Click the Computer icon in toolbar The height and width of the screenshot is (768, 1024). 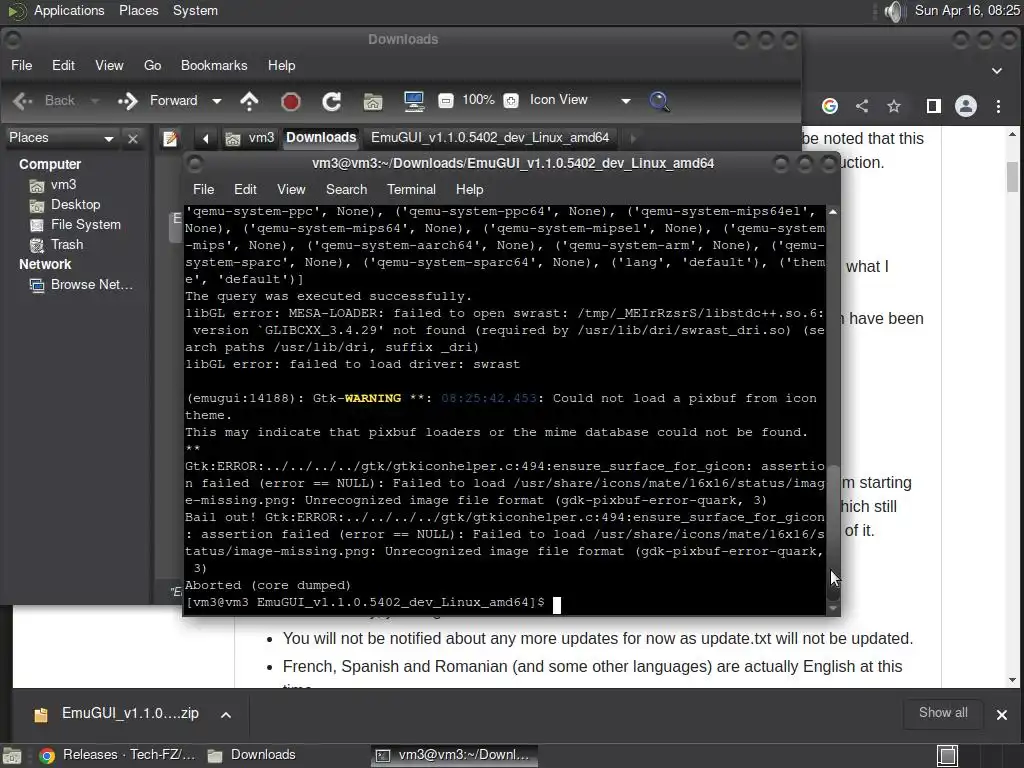click(414, 101)
